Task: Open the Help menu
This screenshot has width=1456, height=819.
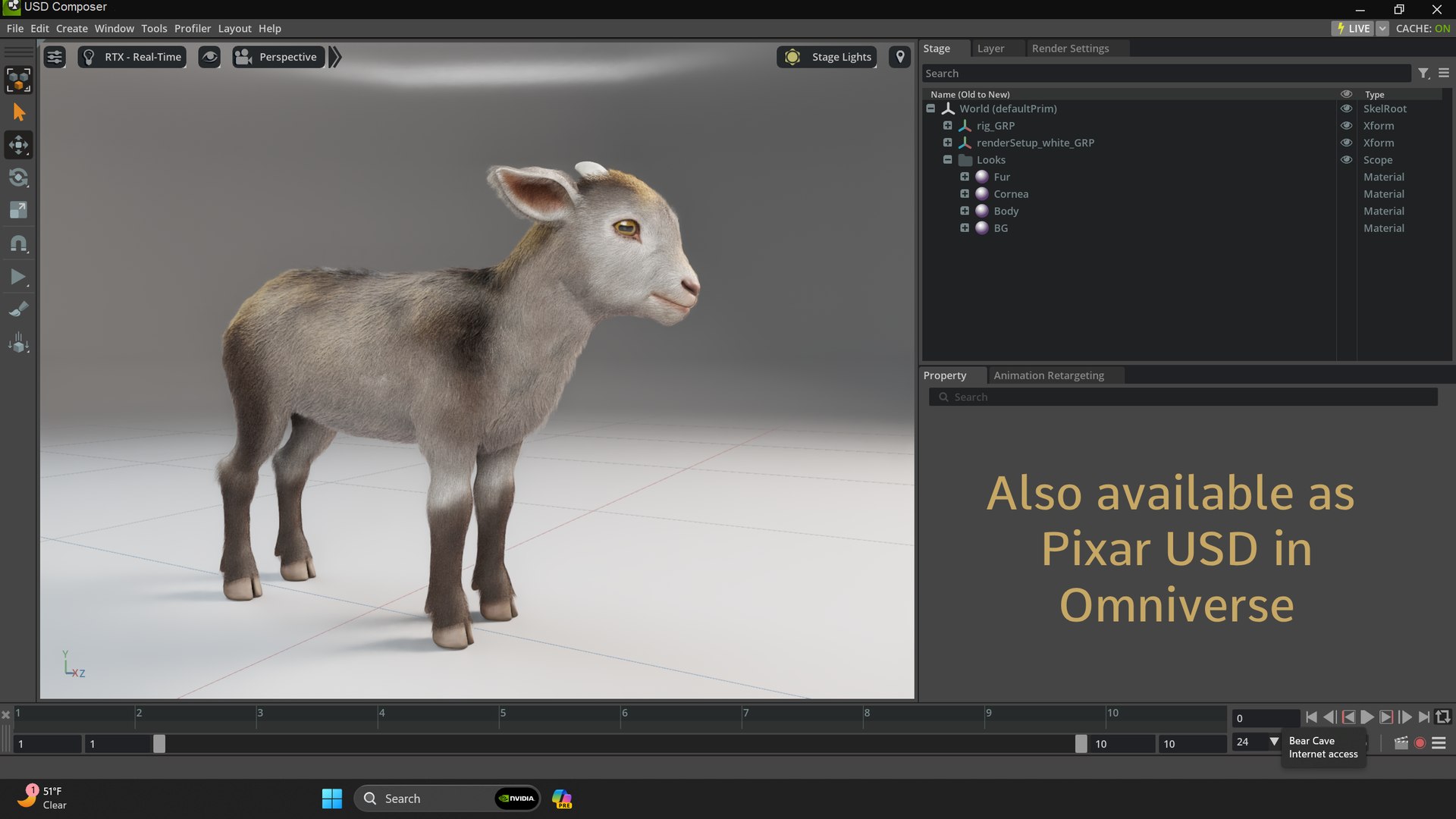Action: (x=270, y=28)
